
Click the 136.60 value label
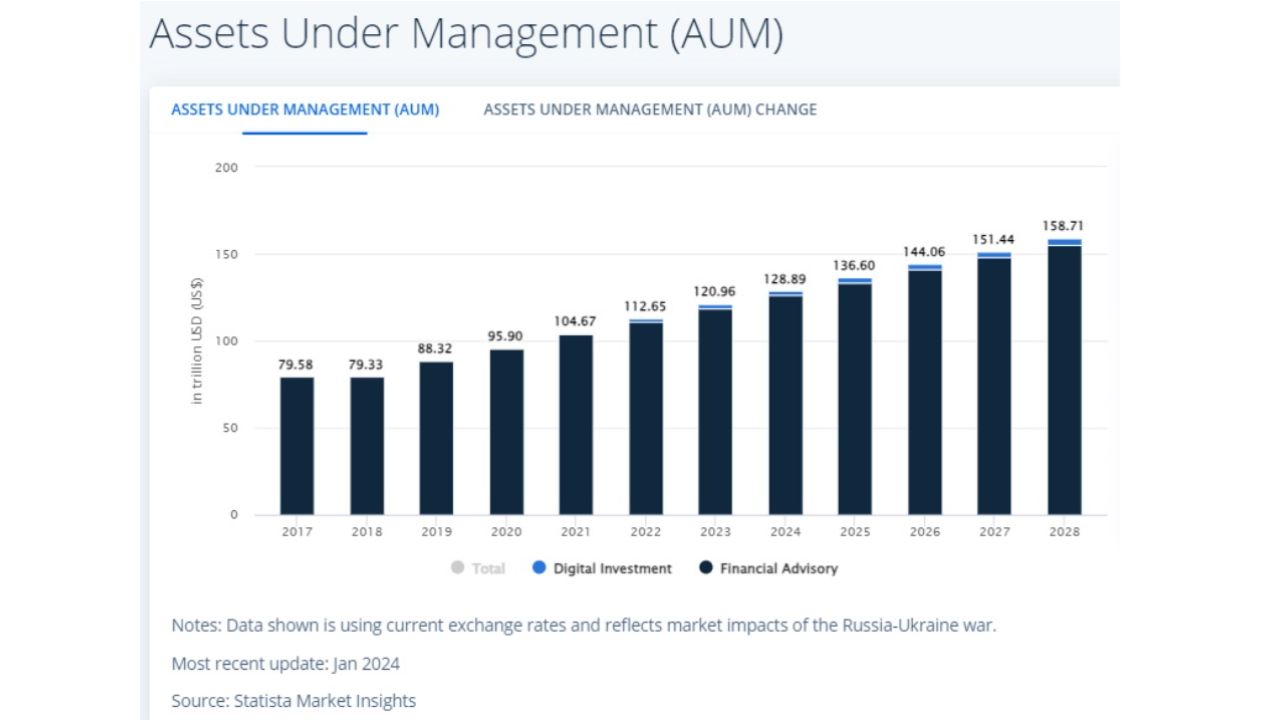pyautogui.click(x=855, y=265)
